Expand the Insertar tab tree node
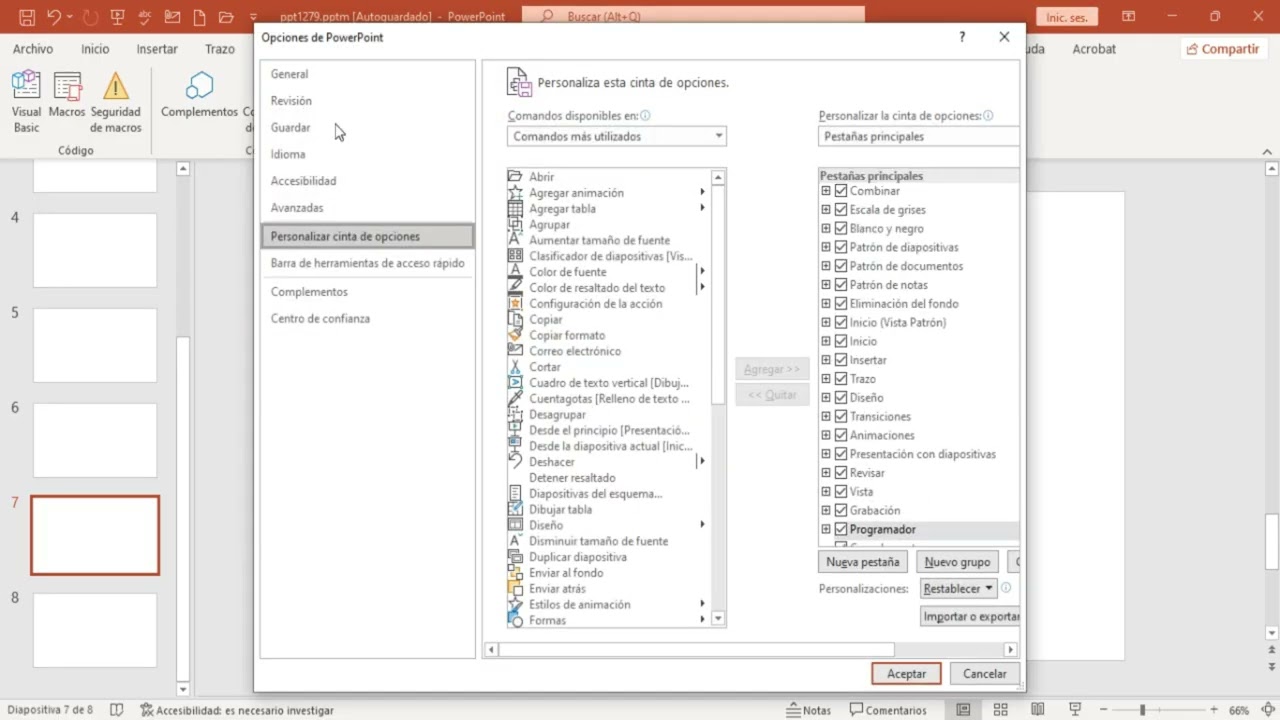Viewport: 1280px width, 720px height. pyautogui.click(x=826, y=360)
